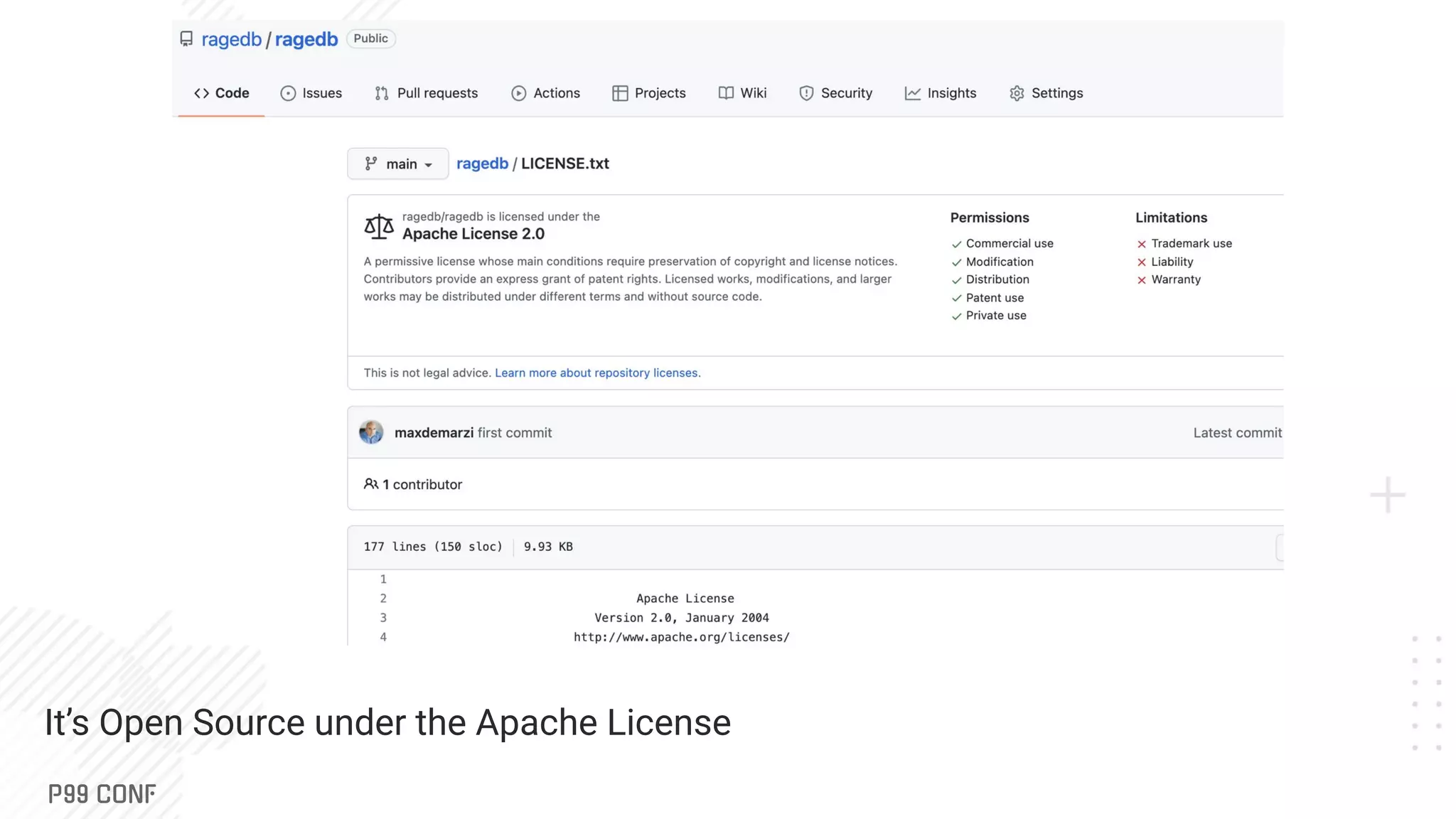Select line number 1

(383, 579)
